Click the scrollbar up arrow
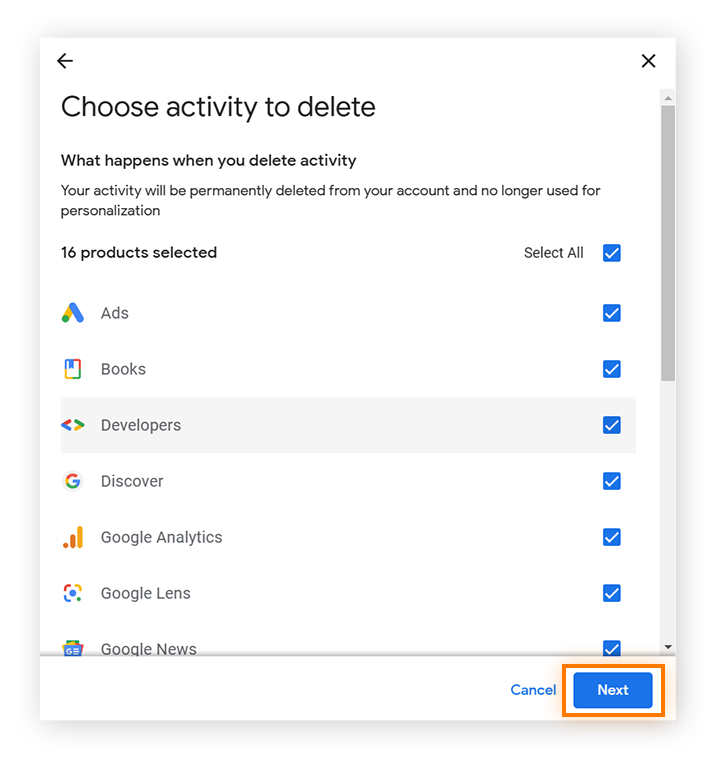This screenshot has height=762, width=715. 668,98
